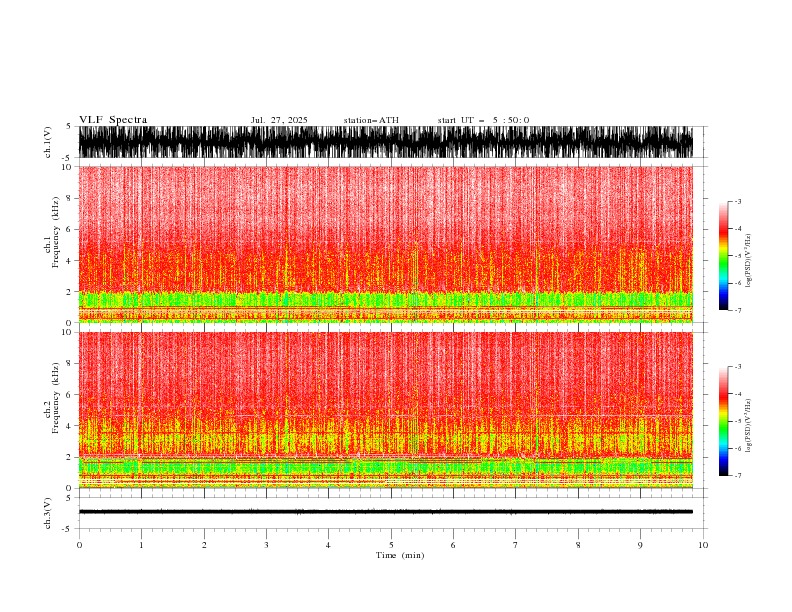The image size is (792, 612).
Task: Click the "VLF Spectra" title text
Action: (x=113, y=120)
